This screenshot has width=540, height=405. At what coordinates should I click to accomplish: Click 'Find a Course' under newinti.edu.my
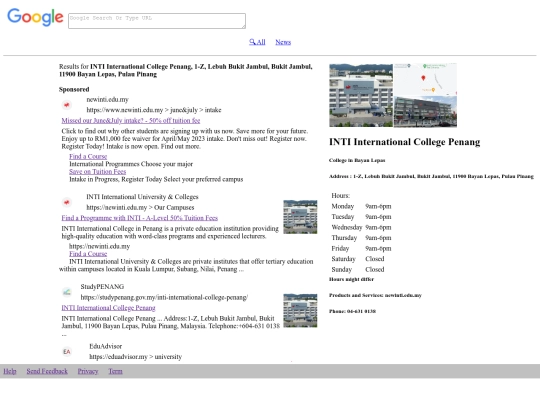coord(88,254)
